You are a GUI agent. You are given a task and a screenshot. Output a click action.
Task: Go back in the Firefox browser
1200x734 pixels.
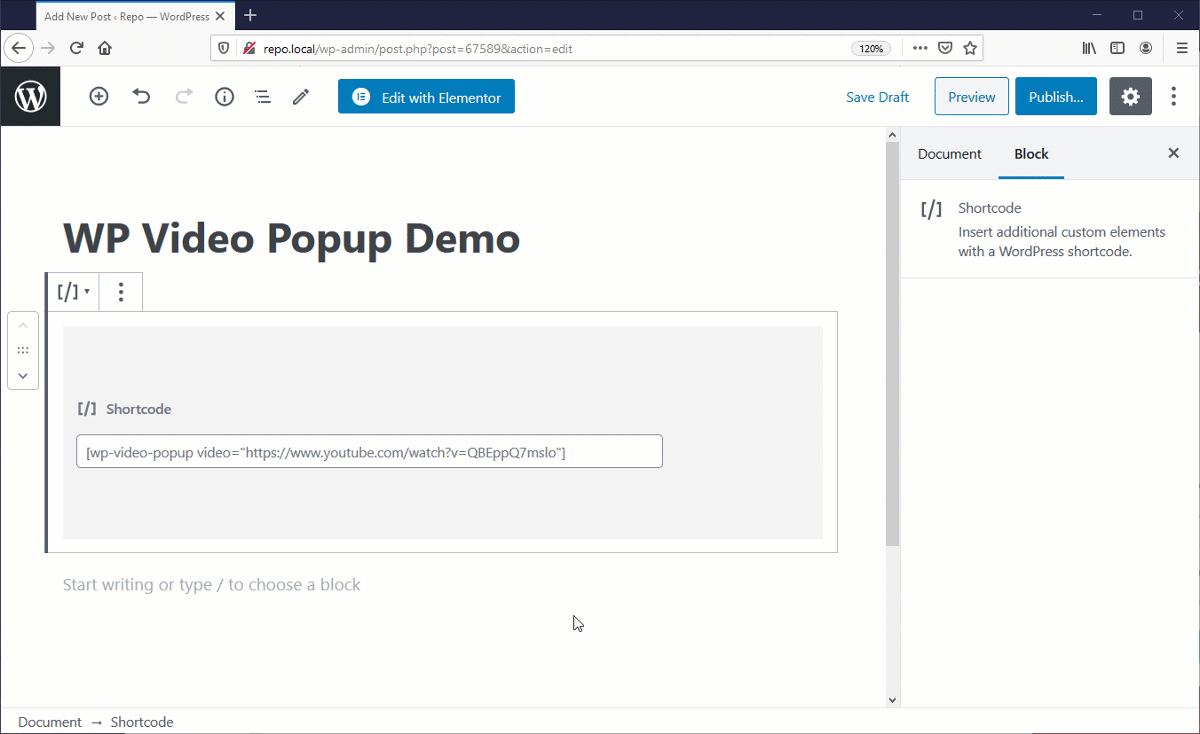(x=18, y=48)
